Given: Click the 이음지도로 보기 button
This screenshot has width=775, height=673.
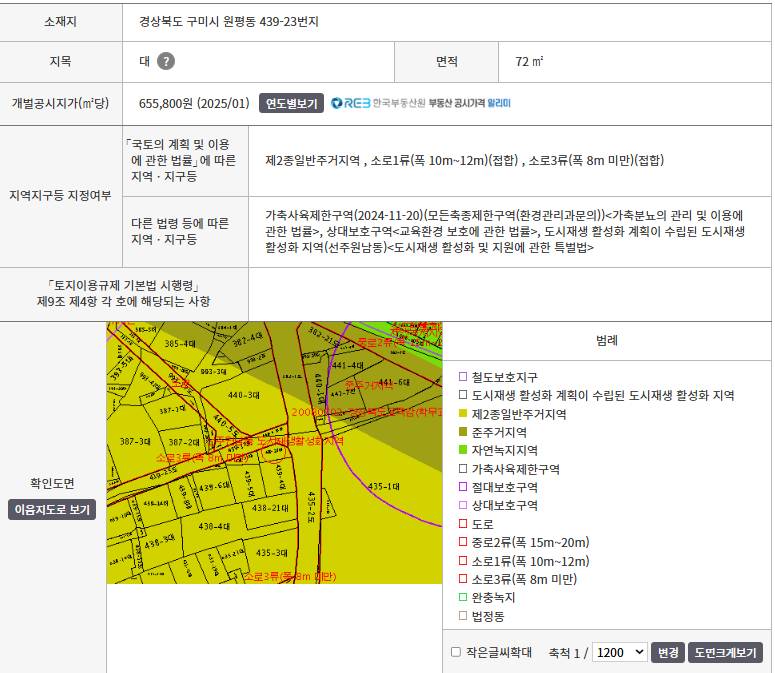Looking at the screenshot, I should point(52,509).
